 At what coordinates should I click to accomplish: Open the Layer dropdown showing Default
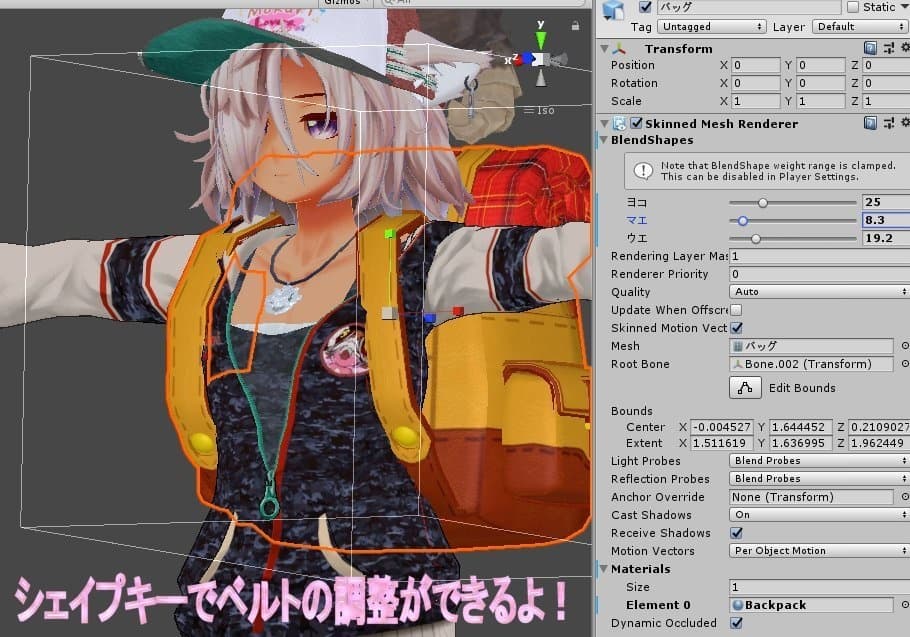tap(857, 26)
